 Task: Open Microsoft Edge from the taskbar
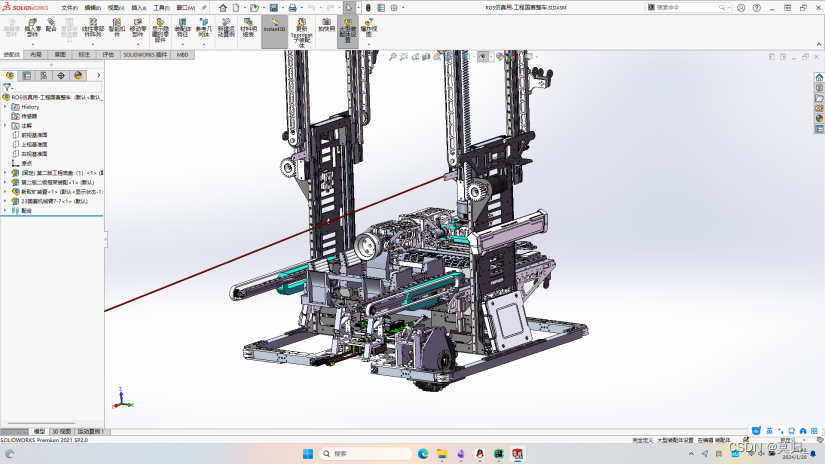[x=423, y=453]
